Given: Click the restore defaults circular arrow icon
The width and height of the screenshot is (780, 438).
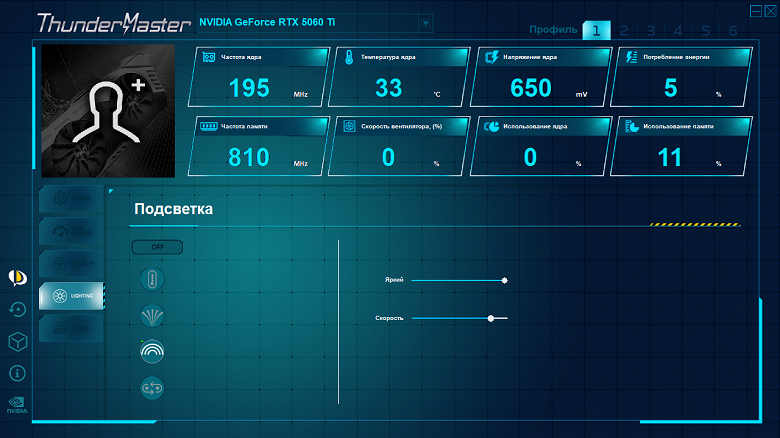Looking at the screenshot, I should 17,310.
